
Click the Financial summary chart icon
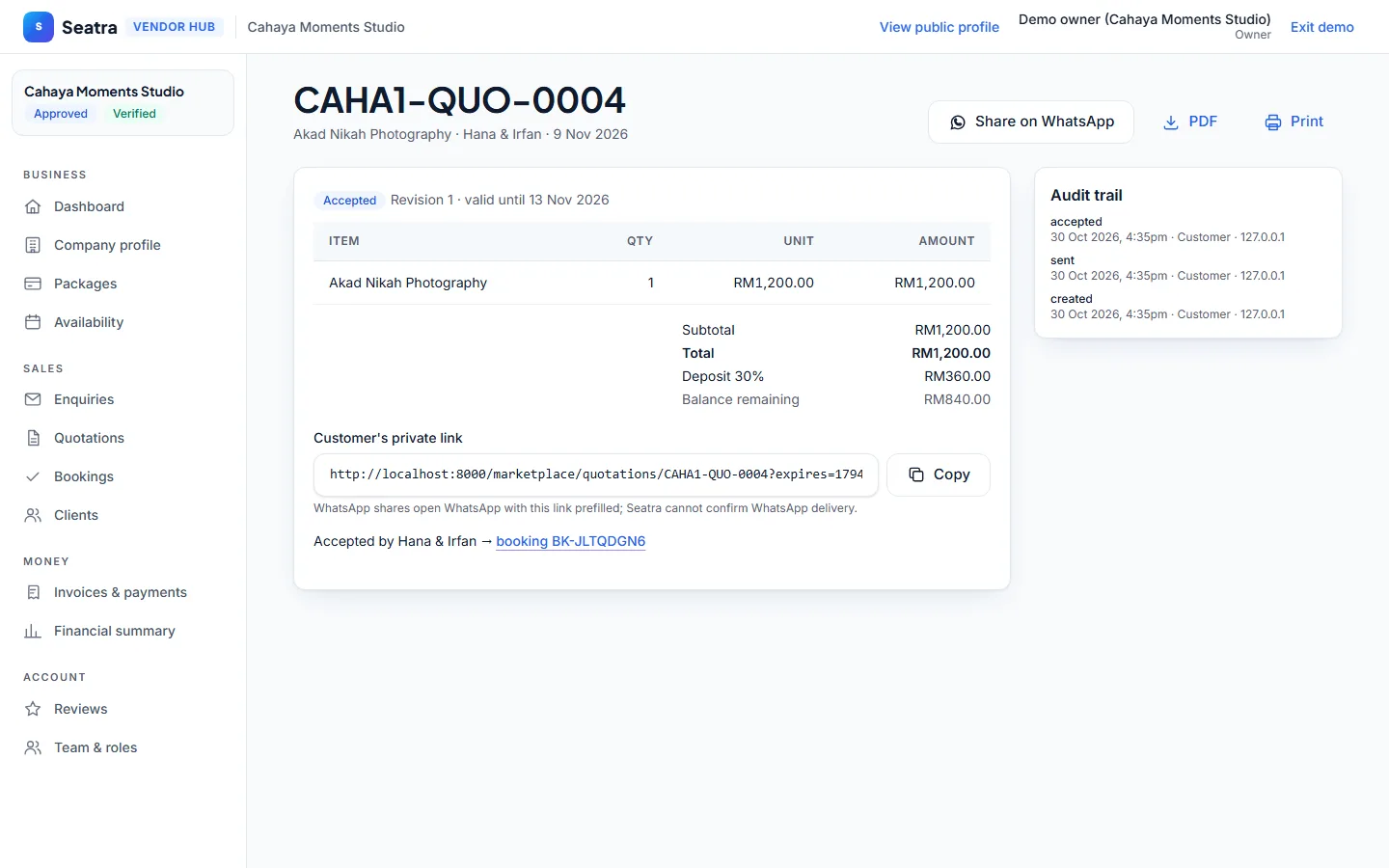click(x=33, y=631)
